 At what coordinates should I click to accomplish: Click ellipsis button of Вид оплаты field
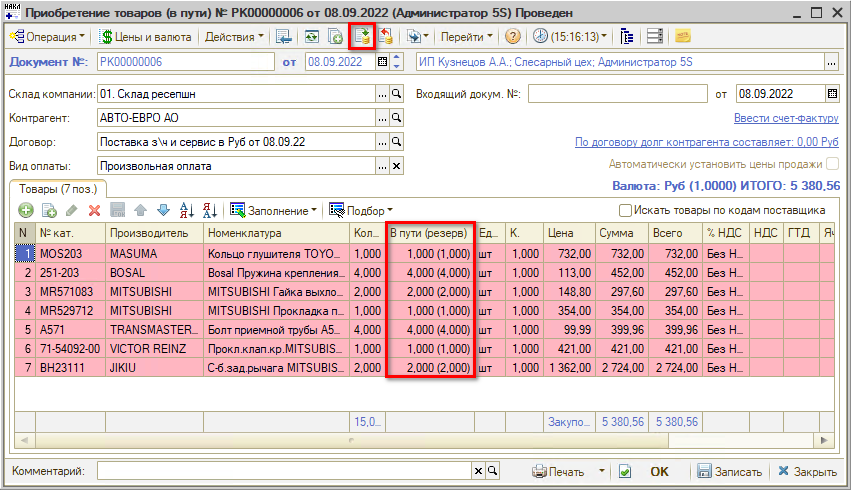click(383, 166)
